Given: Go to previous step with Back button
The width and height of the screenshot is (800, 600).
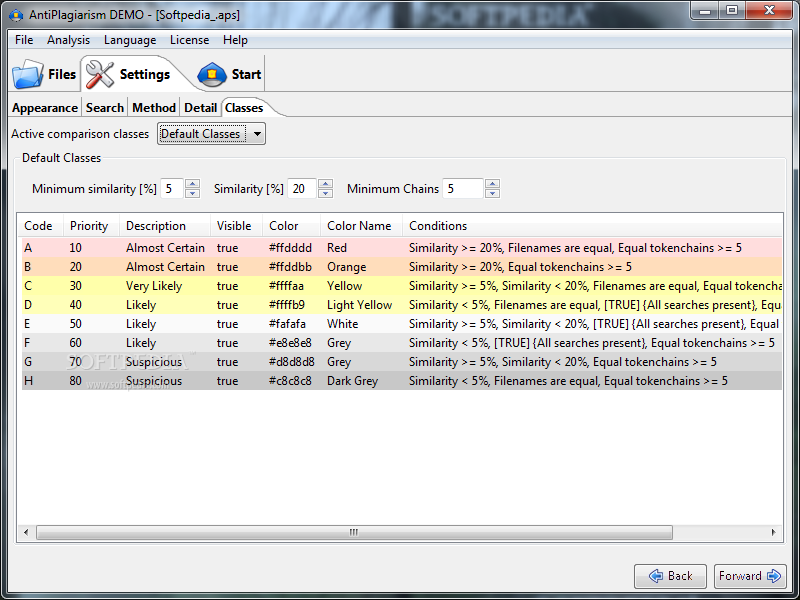Looking at the screenshot, I should click(x=670, y=576).
